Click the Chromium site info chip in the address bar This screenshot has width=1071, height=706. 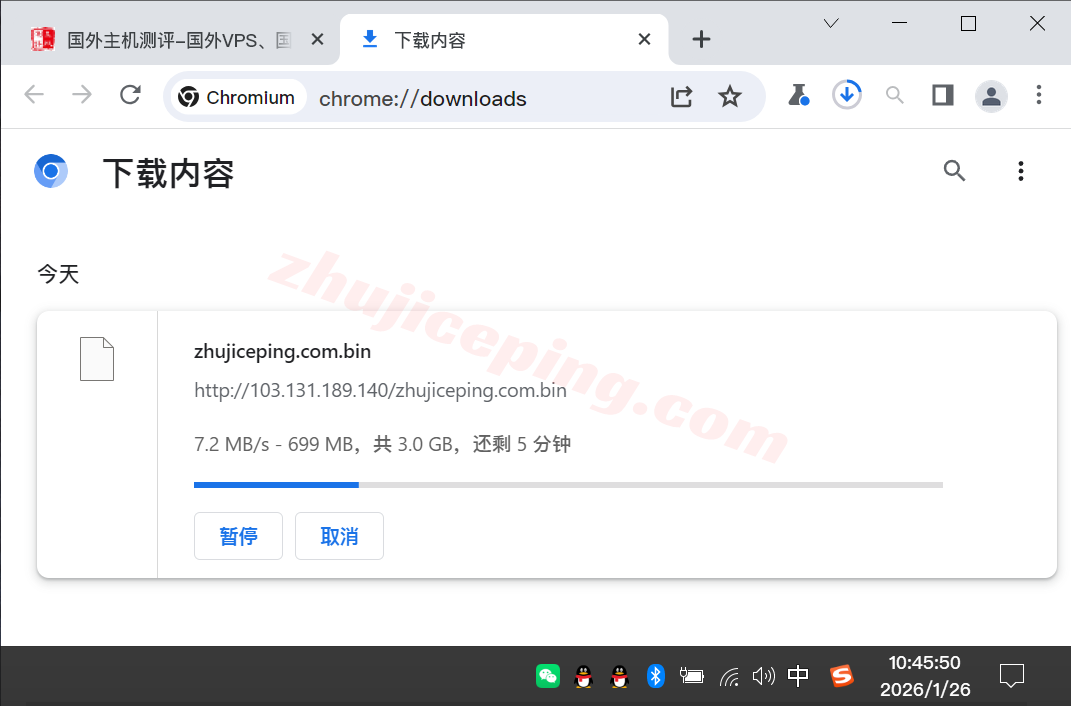[x=237, y=97]
